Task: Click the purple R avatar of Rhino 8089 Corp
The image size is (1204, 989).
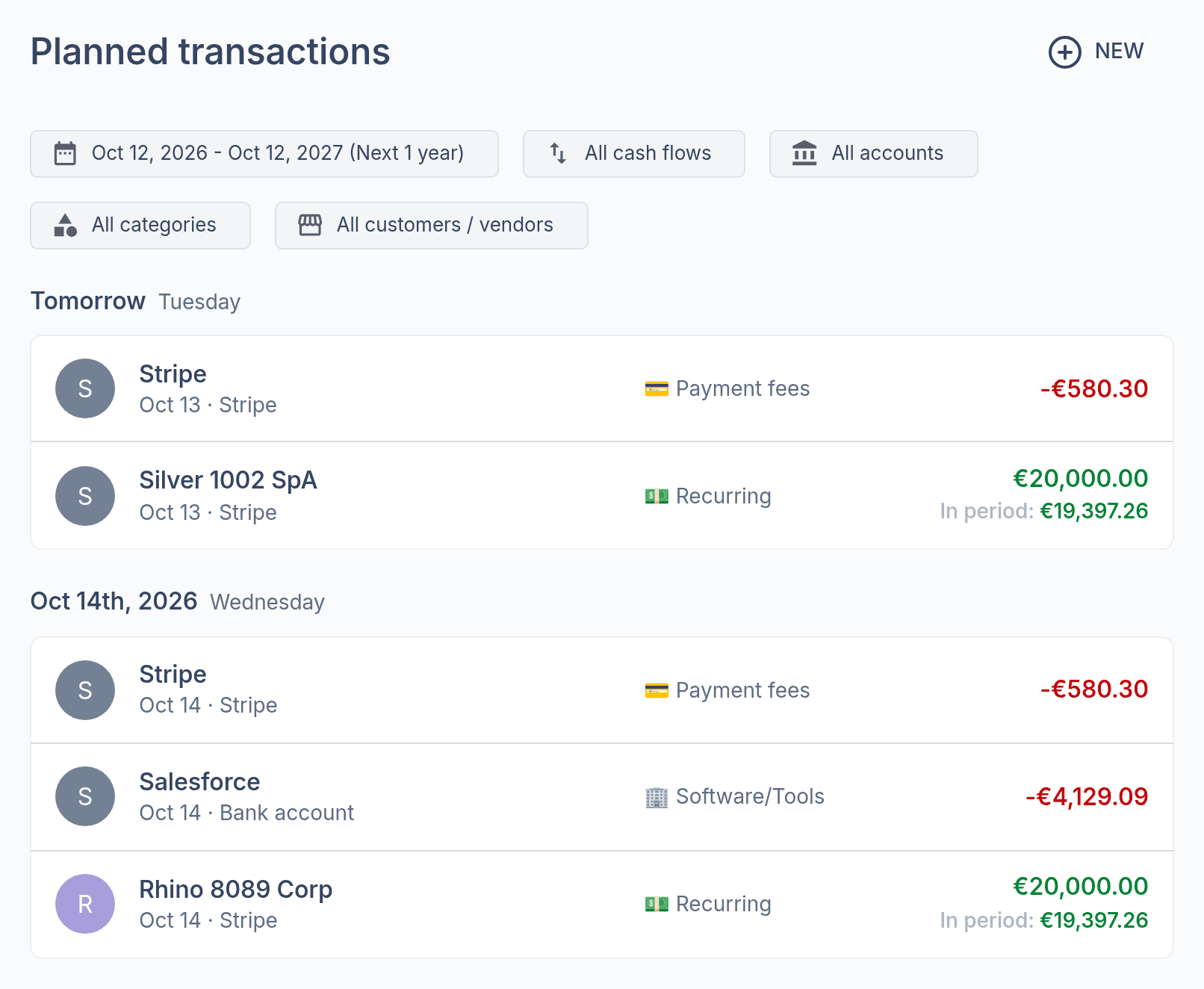Action: coord(85,904)
